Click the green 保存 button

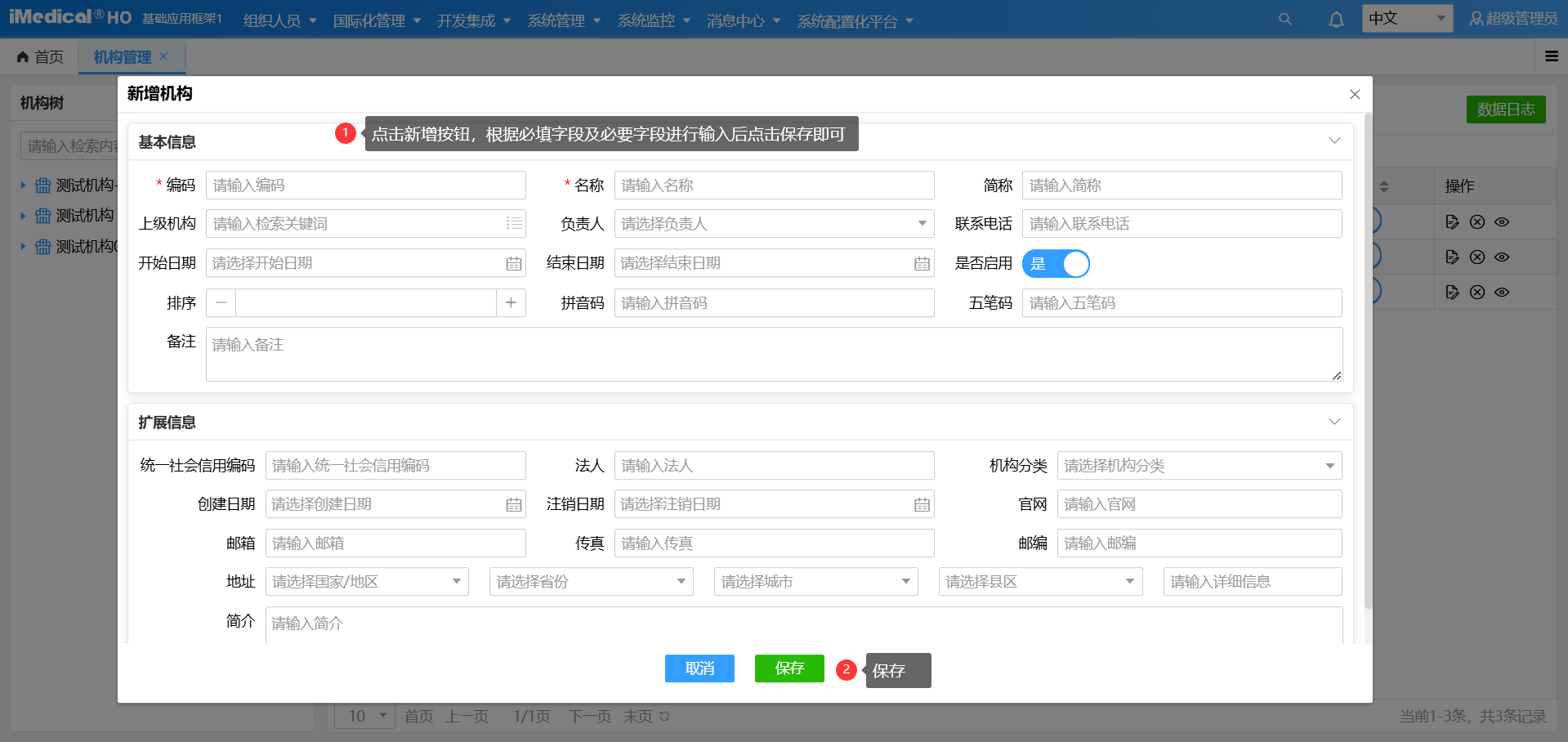pos(789,668)
